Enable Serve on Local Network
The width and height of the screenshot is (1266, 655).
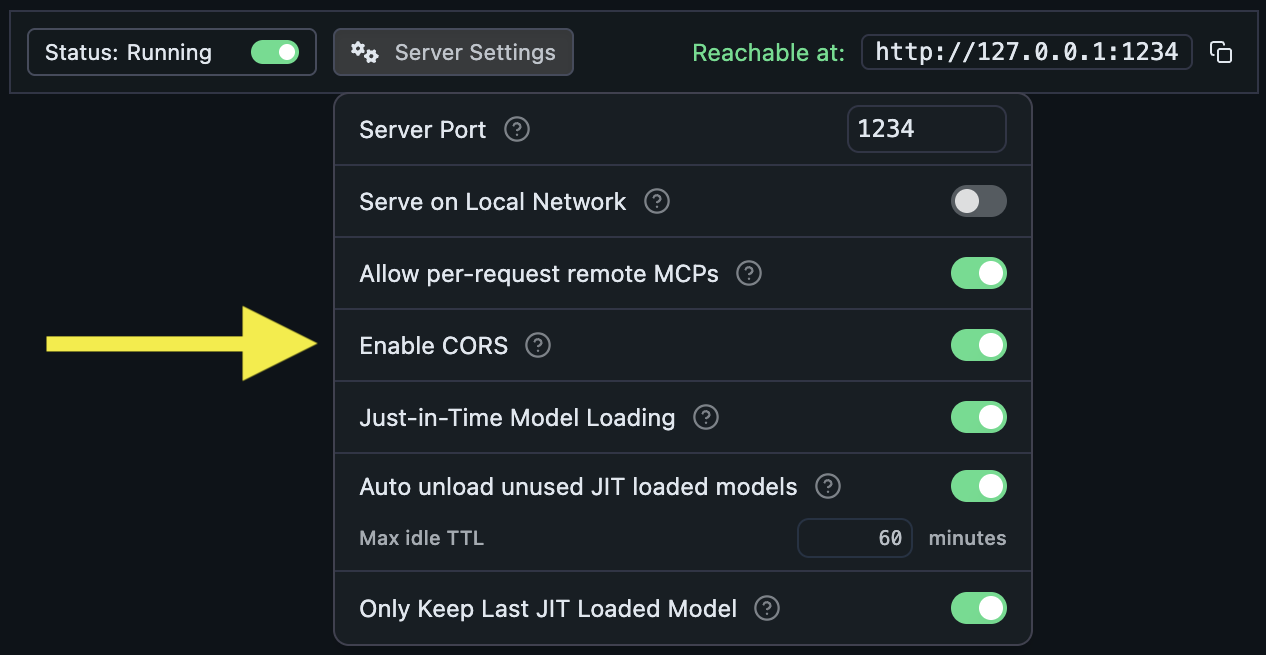(978, 201)
